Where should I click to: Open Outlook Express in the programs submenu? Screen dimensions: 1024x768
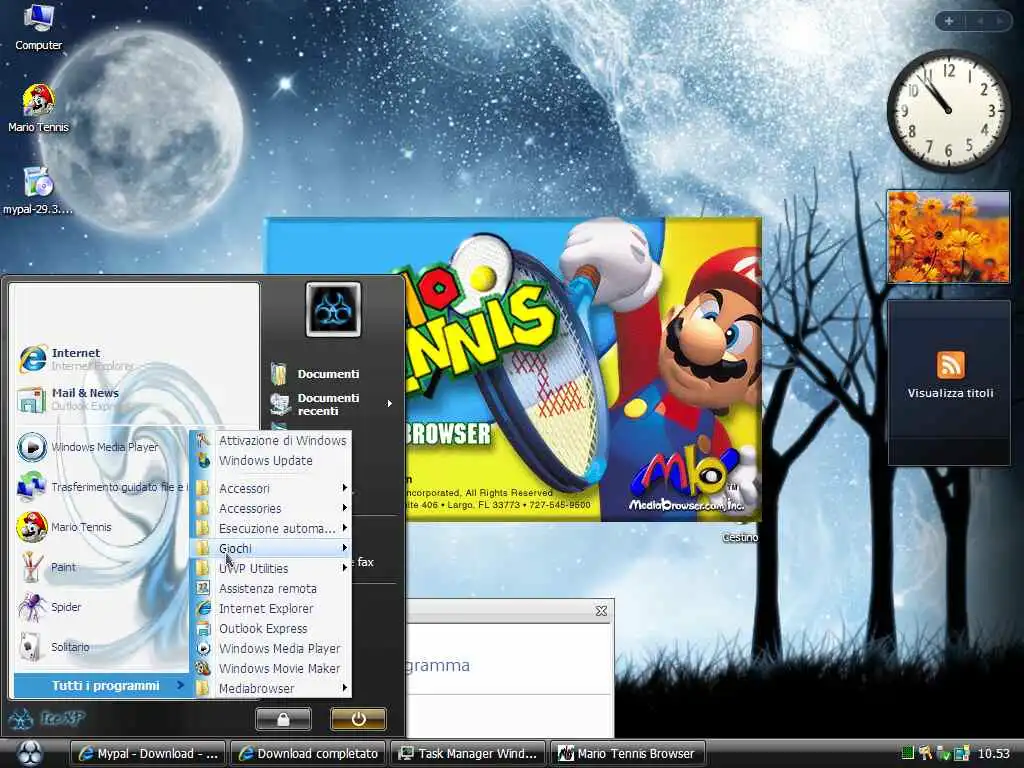point(271,628)
